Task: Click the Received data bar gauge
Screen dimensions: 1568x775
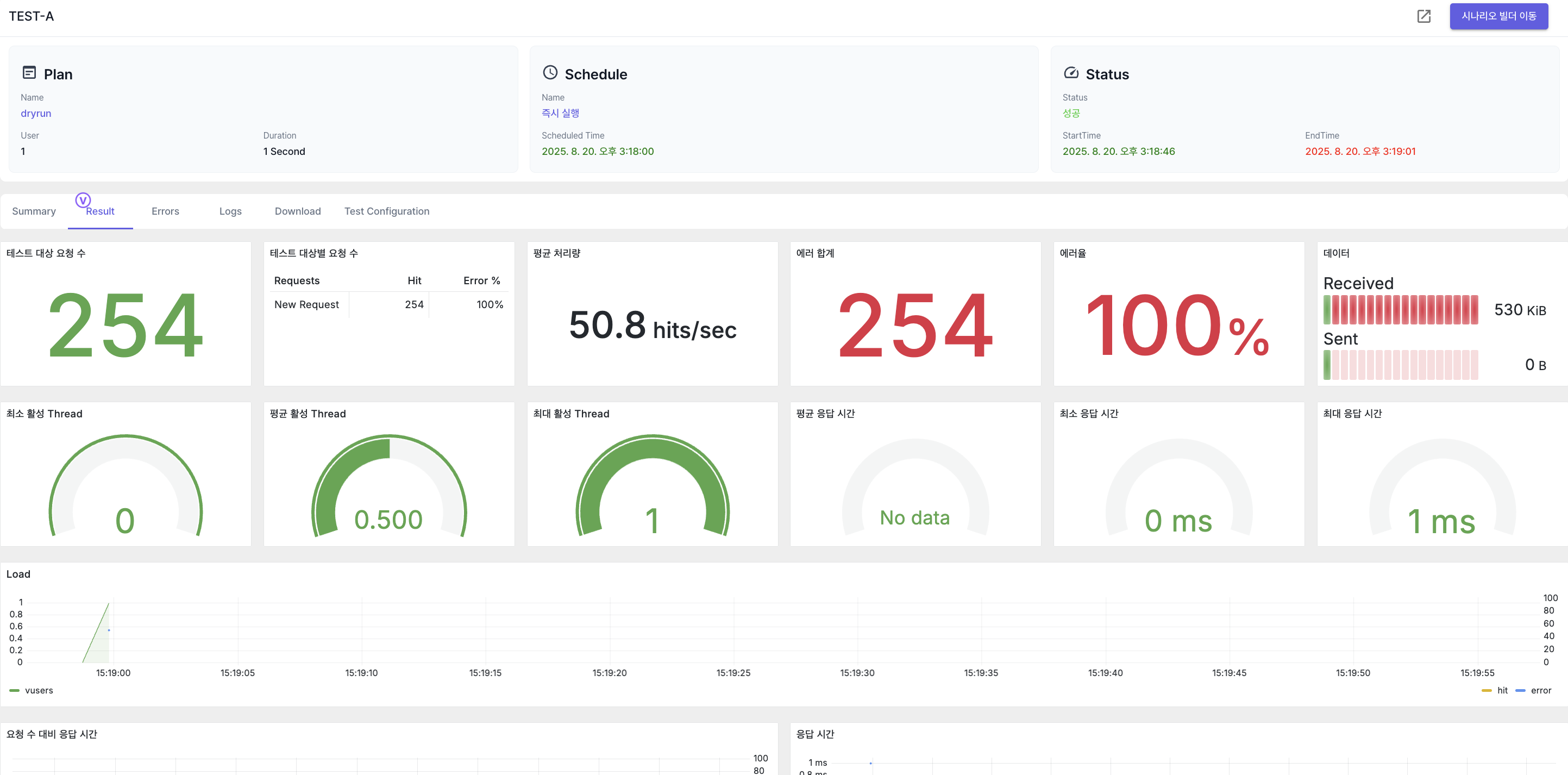Action: coord(1400,310)
